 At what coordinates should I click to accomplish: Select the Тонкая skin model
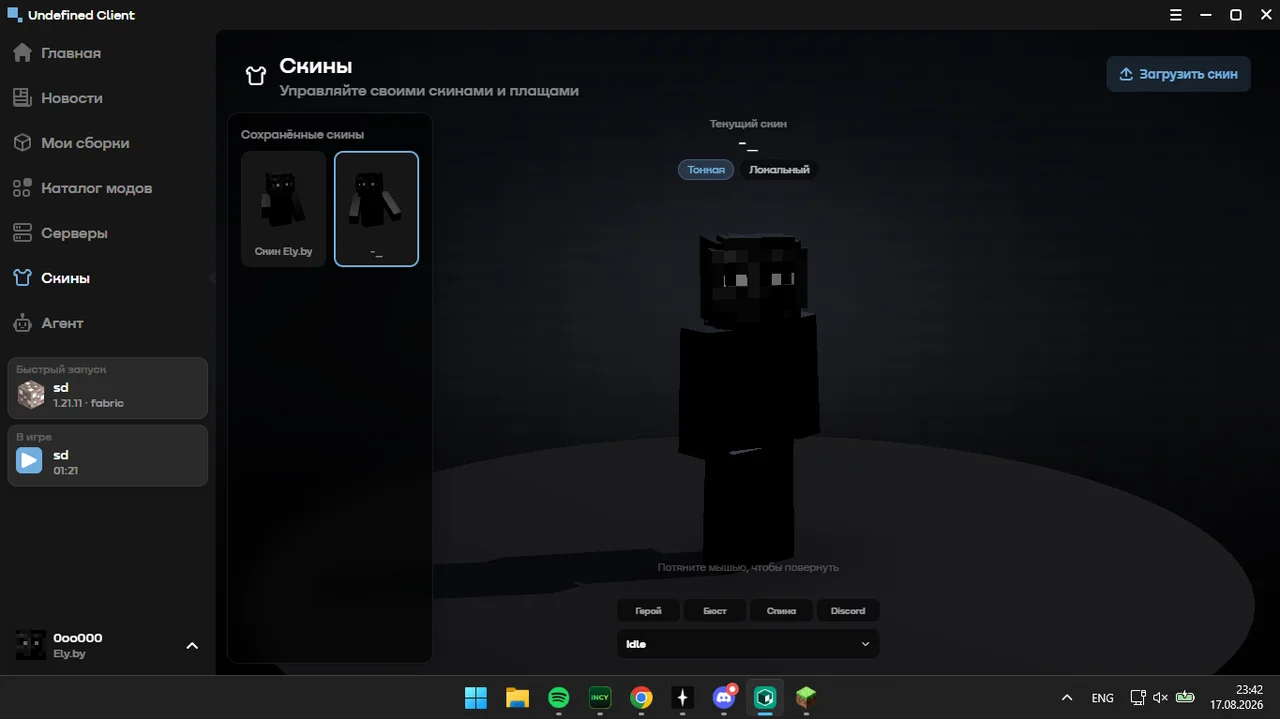click(706, 170)
